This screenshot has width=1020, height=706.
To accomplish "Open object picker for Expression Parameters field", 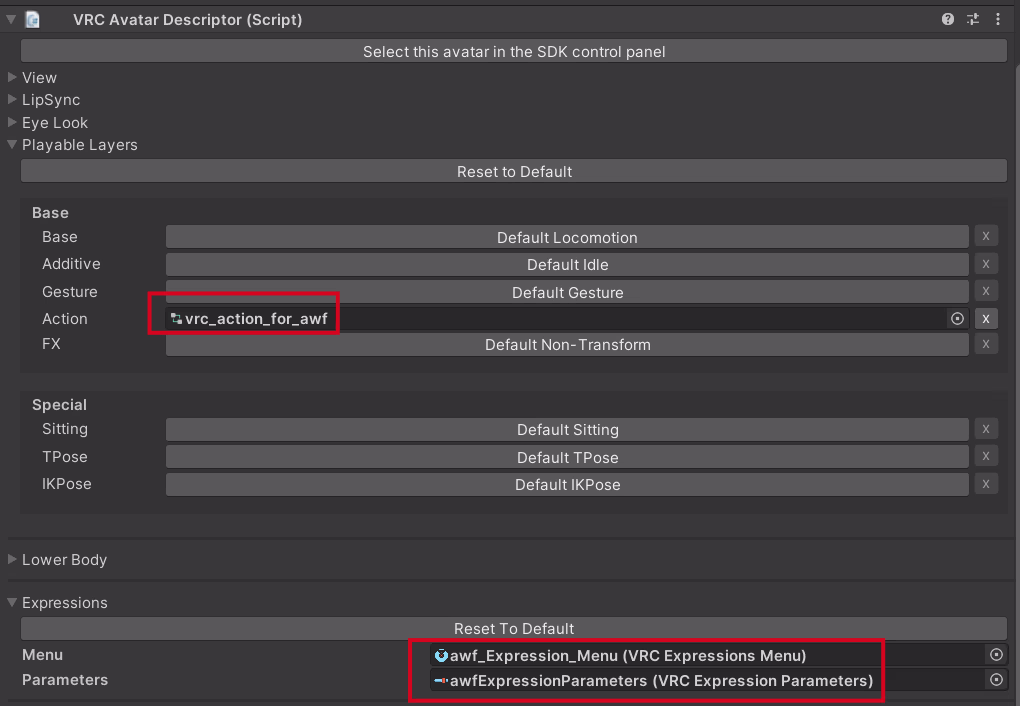I will [x=996, y=680].
